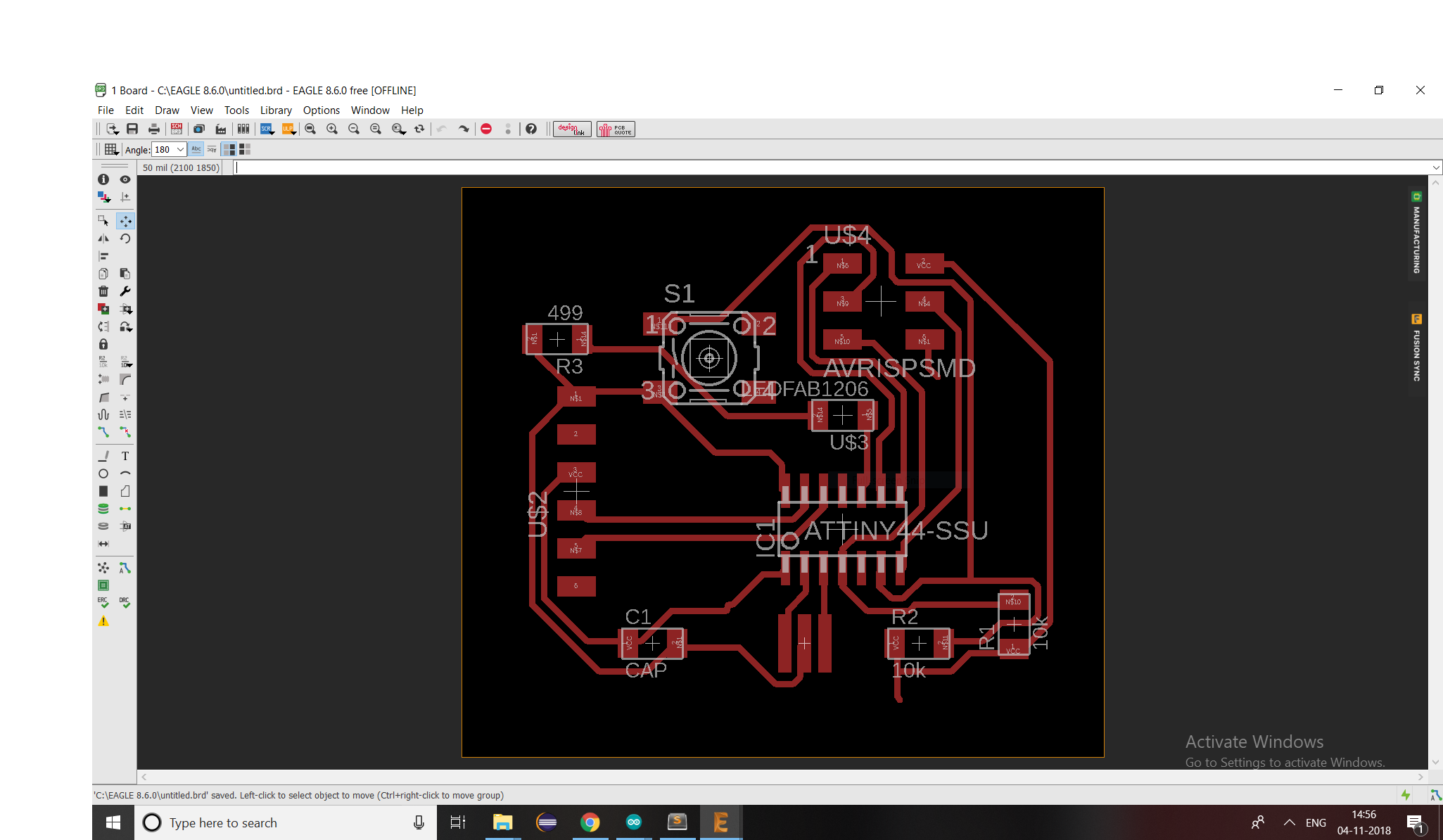Click the design link button

(x=572, y=129)
